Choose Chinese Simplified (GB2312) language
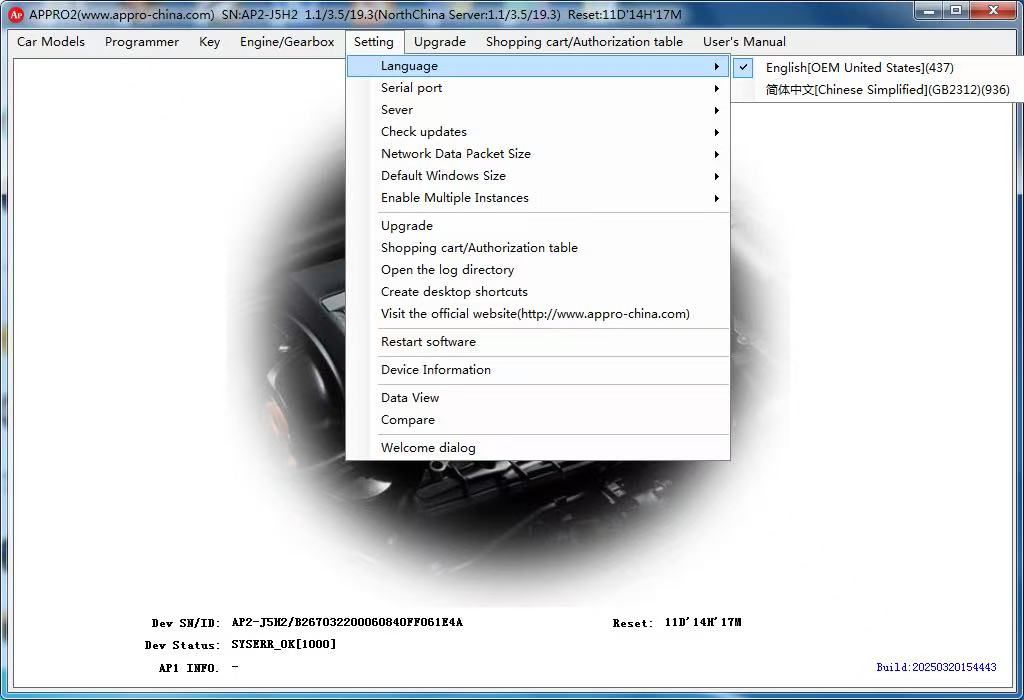This screenshot has width=1024, height=700. coord(887,90)
